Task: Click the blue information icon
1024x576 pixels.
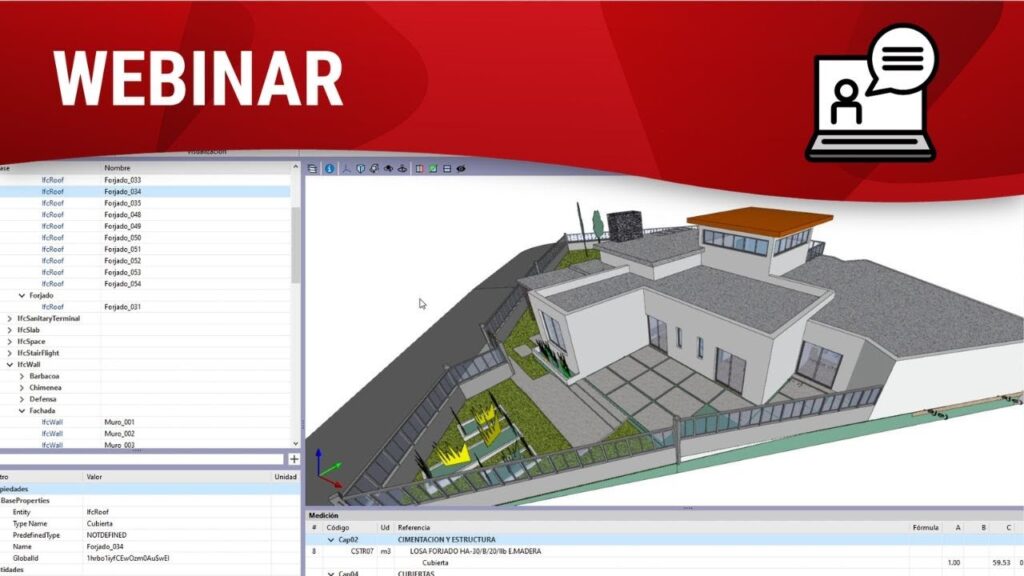Action: [x=329, y=169]
